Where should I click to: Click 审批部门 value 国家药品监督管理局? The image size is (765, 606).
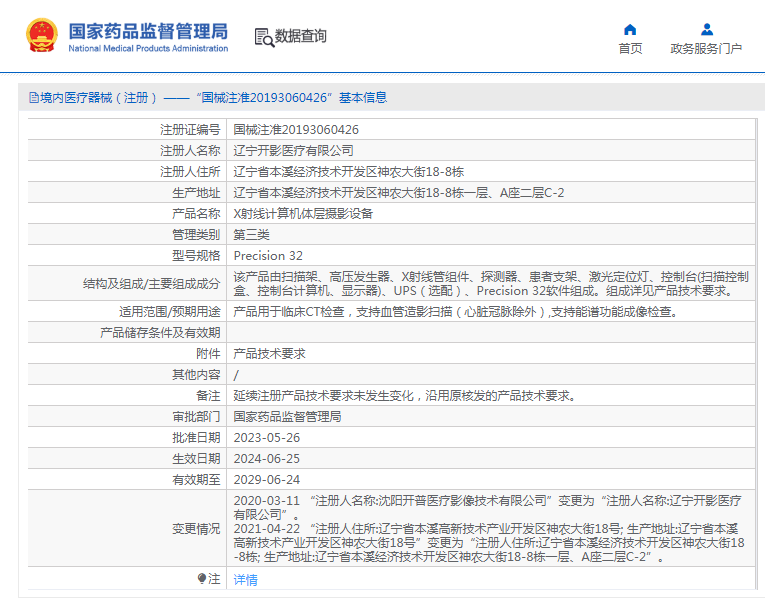287,417
